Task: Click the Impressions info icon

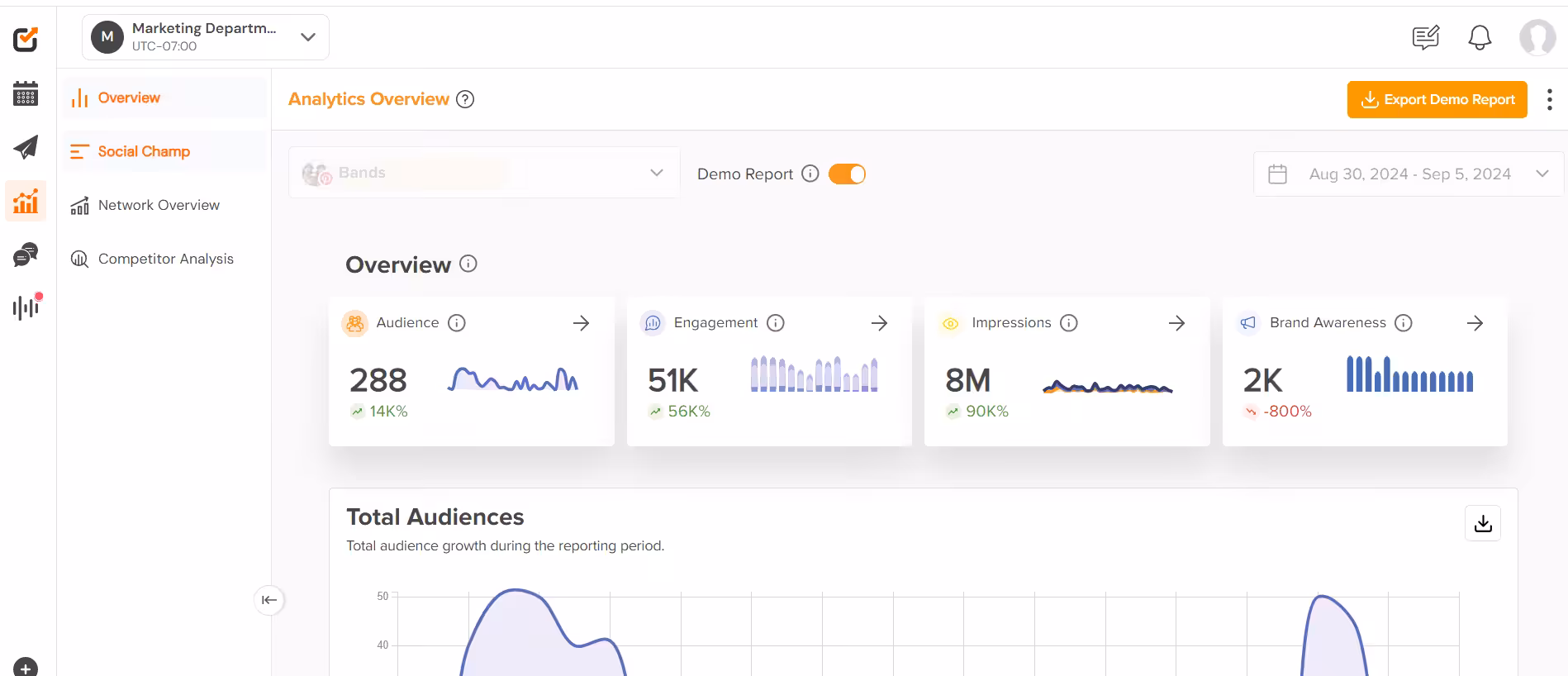Action: [1069, 323]
